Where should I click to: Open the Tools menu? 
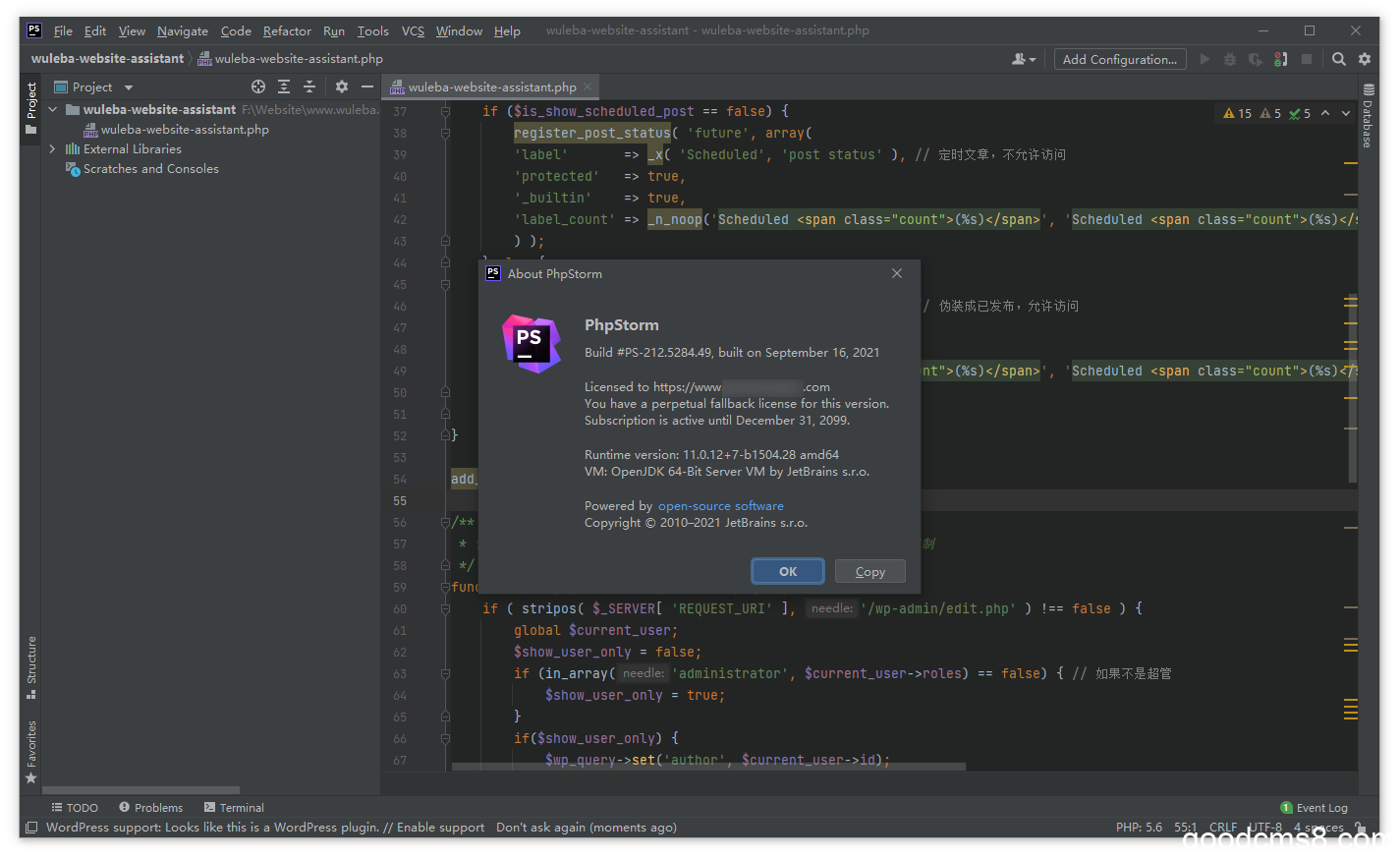(373, 31)
